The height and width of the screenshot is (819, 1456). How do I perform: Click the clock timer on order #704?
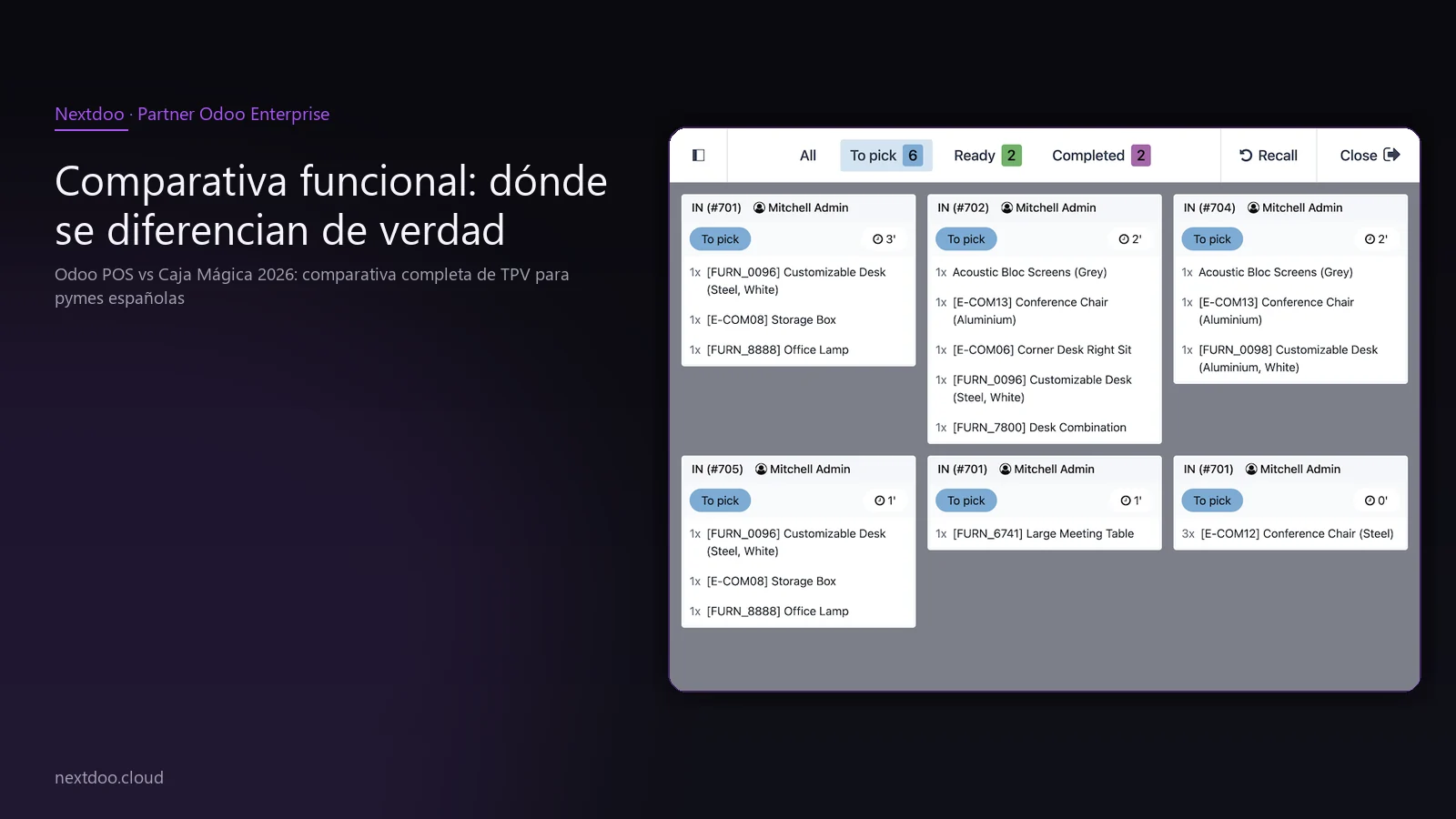(1376, 239)
